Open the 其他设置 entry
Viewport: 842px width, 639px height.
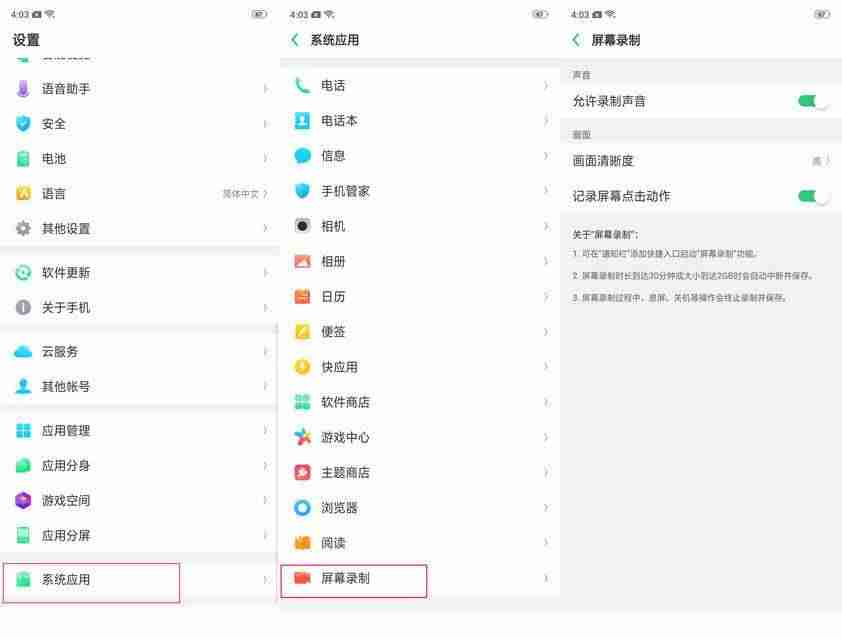tap(140, 228)
